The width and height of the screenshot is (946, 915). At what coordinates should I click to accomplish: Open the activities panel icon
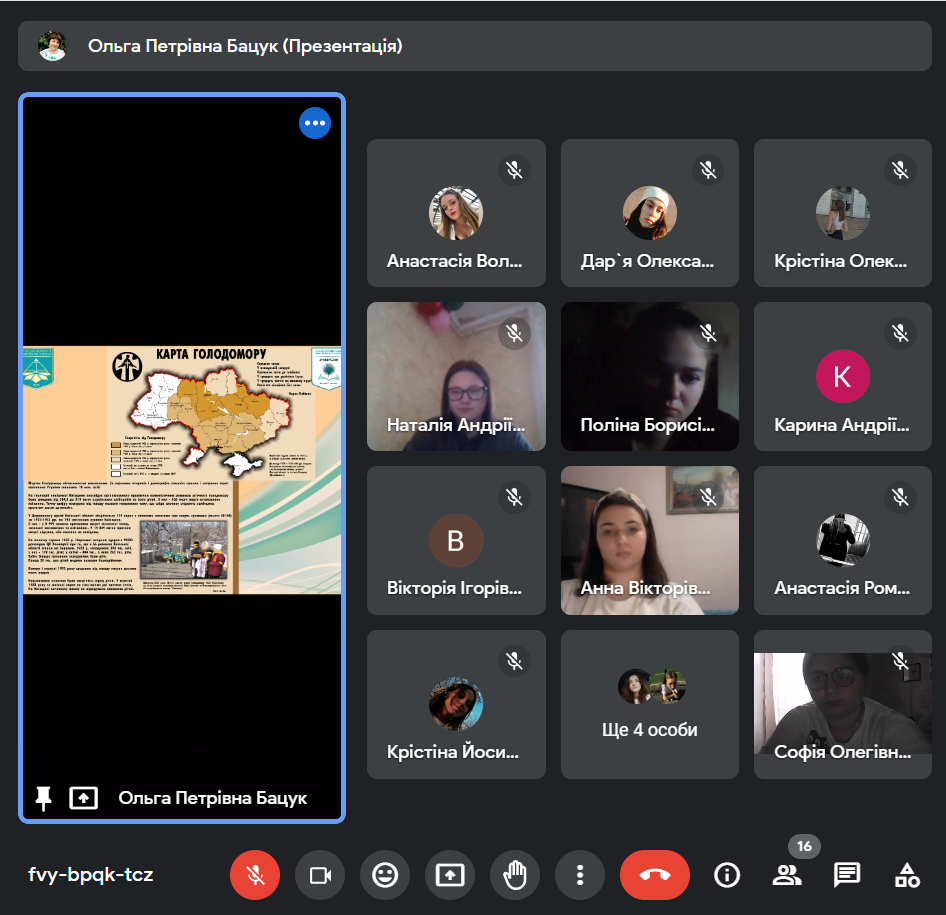point(907,875)
